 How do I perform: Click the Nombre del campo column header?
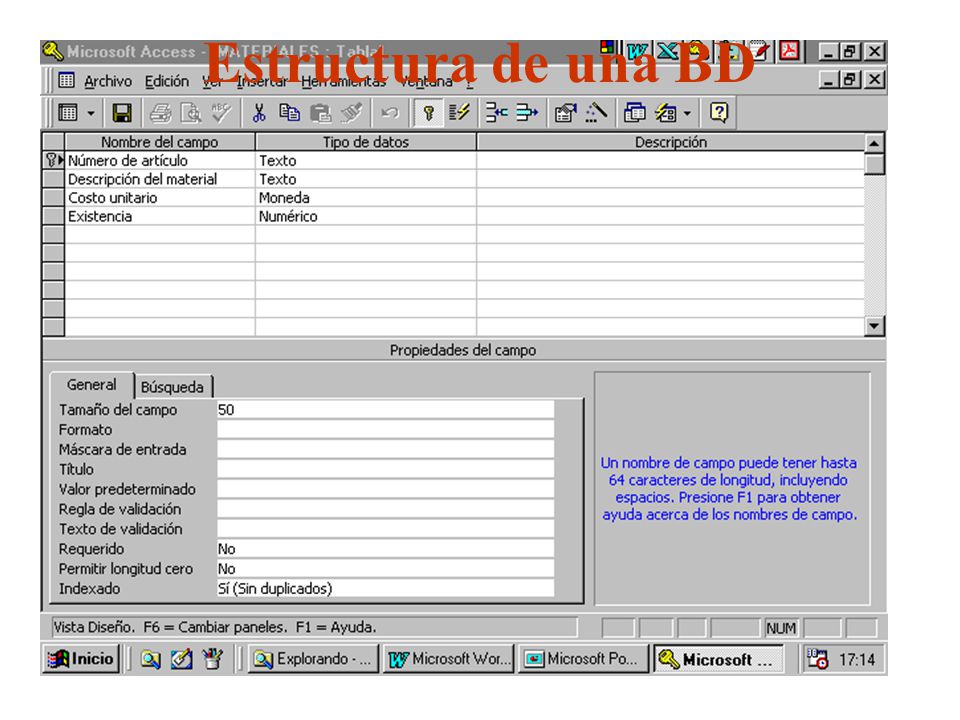tap(160, 142)
